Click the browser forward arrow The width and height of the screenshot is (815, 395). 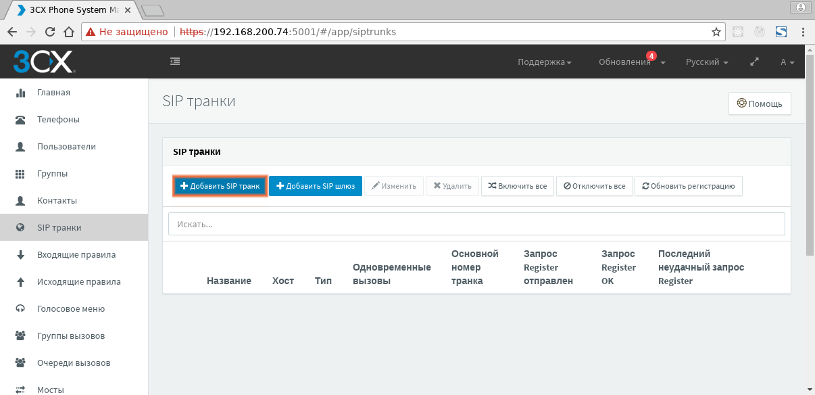pos(31,32)
